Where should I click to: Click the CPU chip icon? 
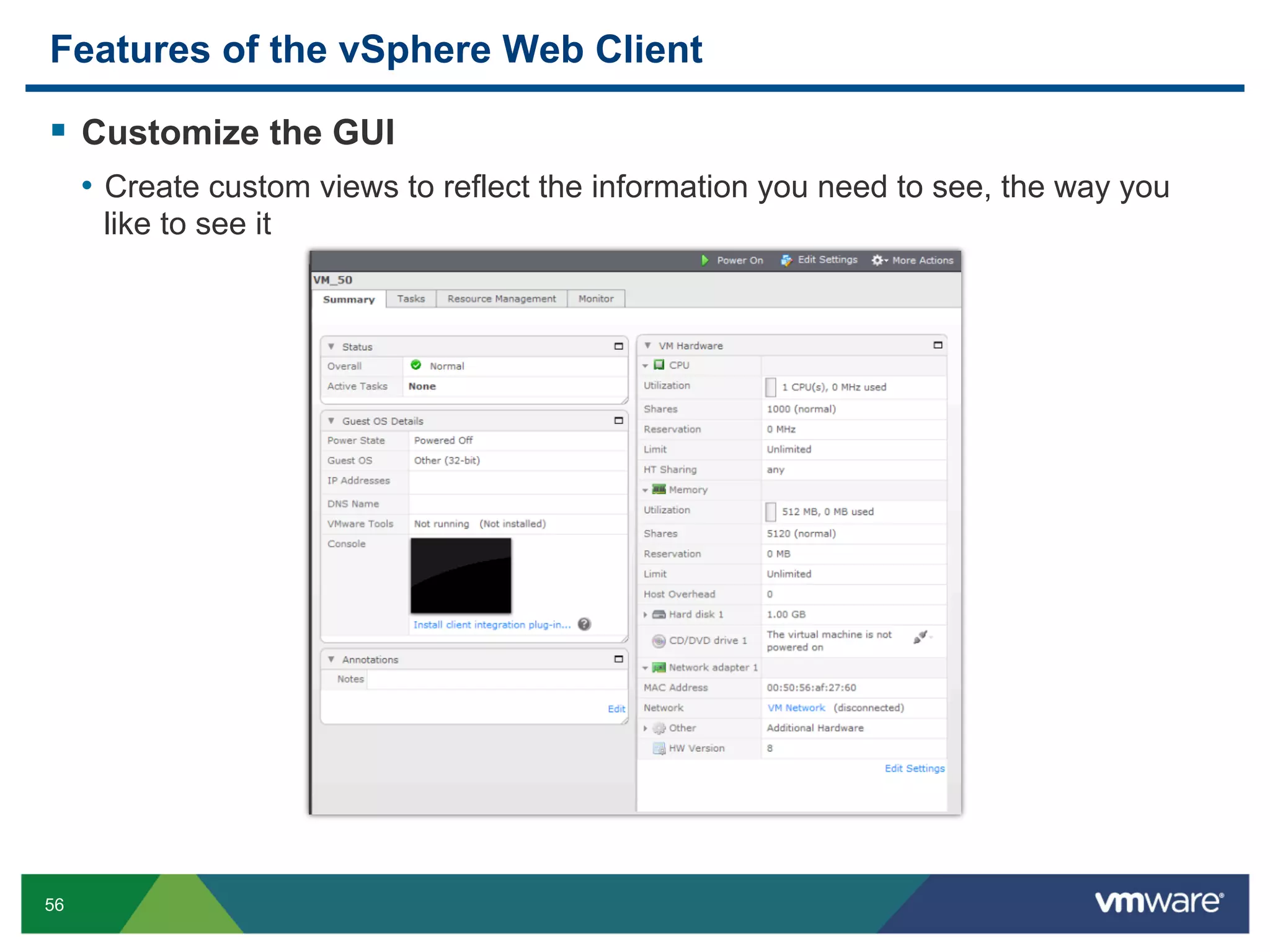[x=659, y=365]
